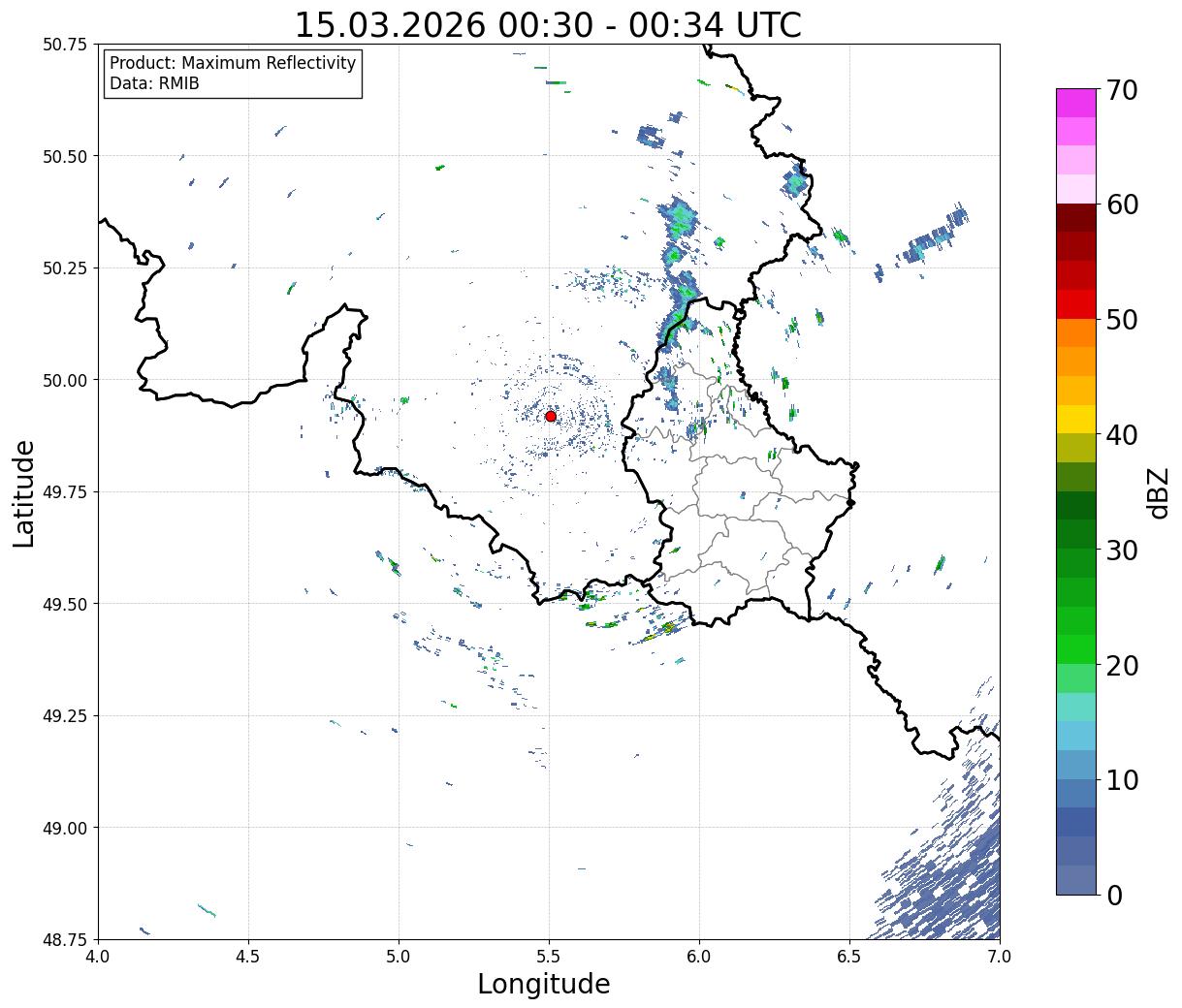Click the colorbar tick label 20
This screenshot has height=1008, width=1182.
pyautogui.click(x=1122, y=665)
